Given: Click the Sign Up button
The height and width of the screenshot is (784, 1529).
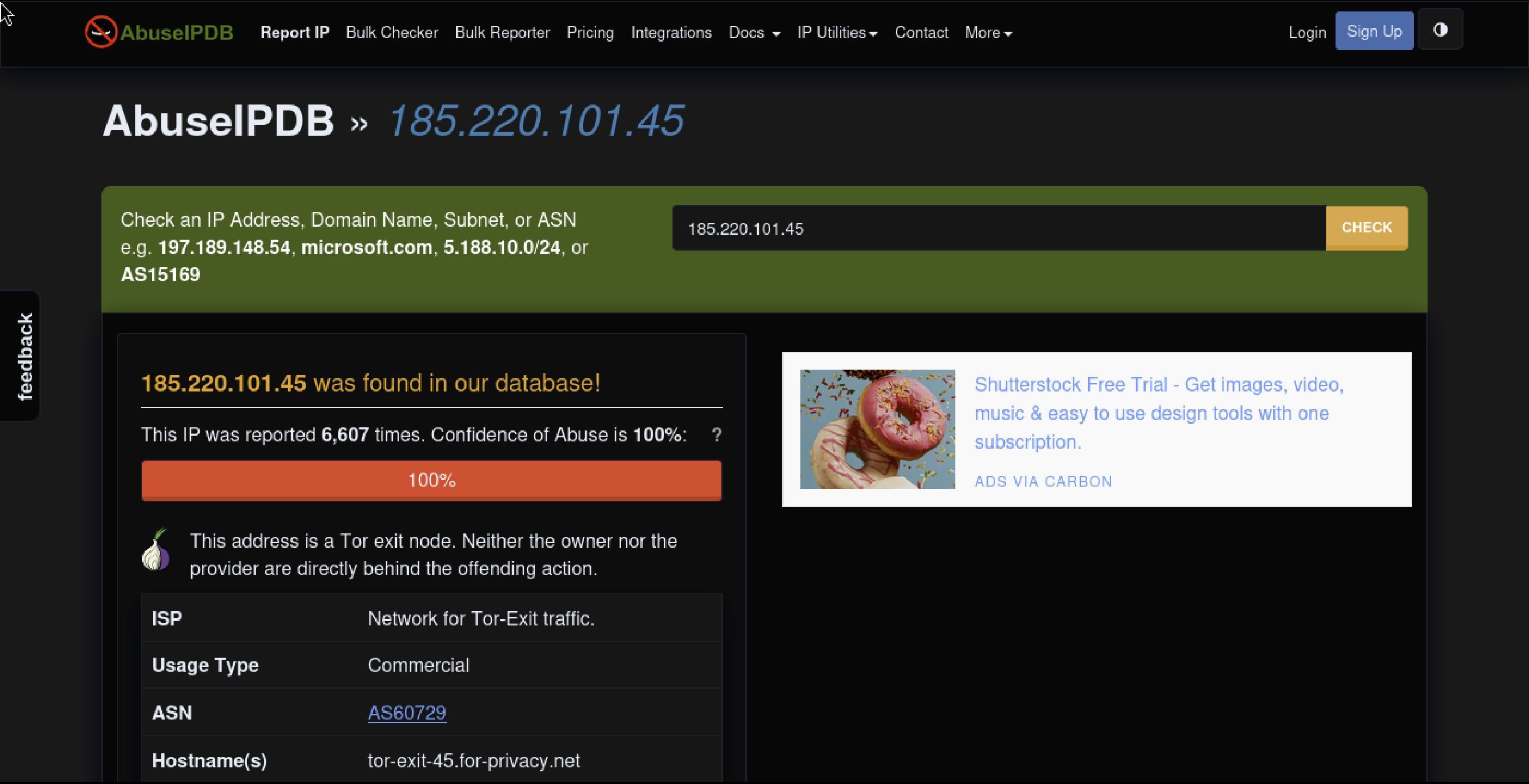Looking at the screenshot, I should (1374, 31).
